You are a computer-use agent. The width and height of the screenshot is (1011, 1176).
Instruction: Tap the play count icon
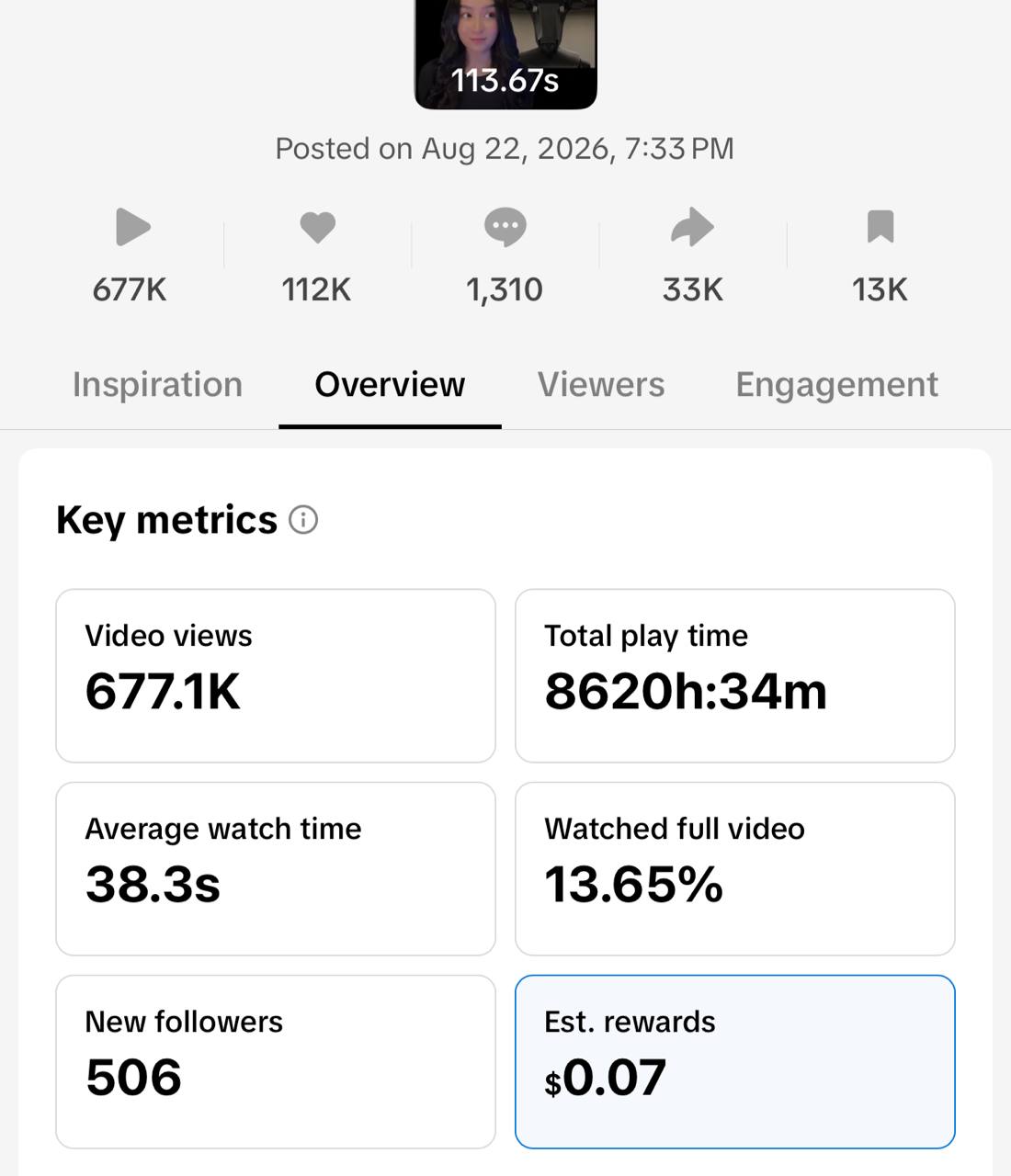click(132, 227)
